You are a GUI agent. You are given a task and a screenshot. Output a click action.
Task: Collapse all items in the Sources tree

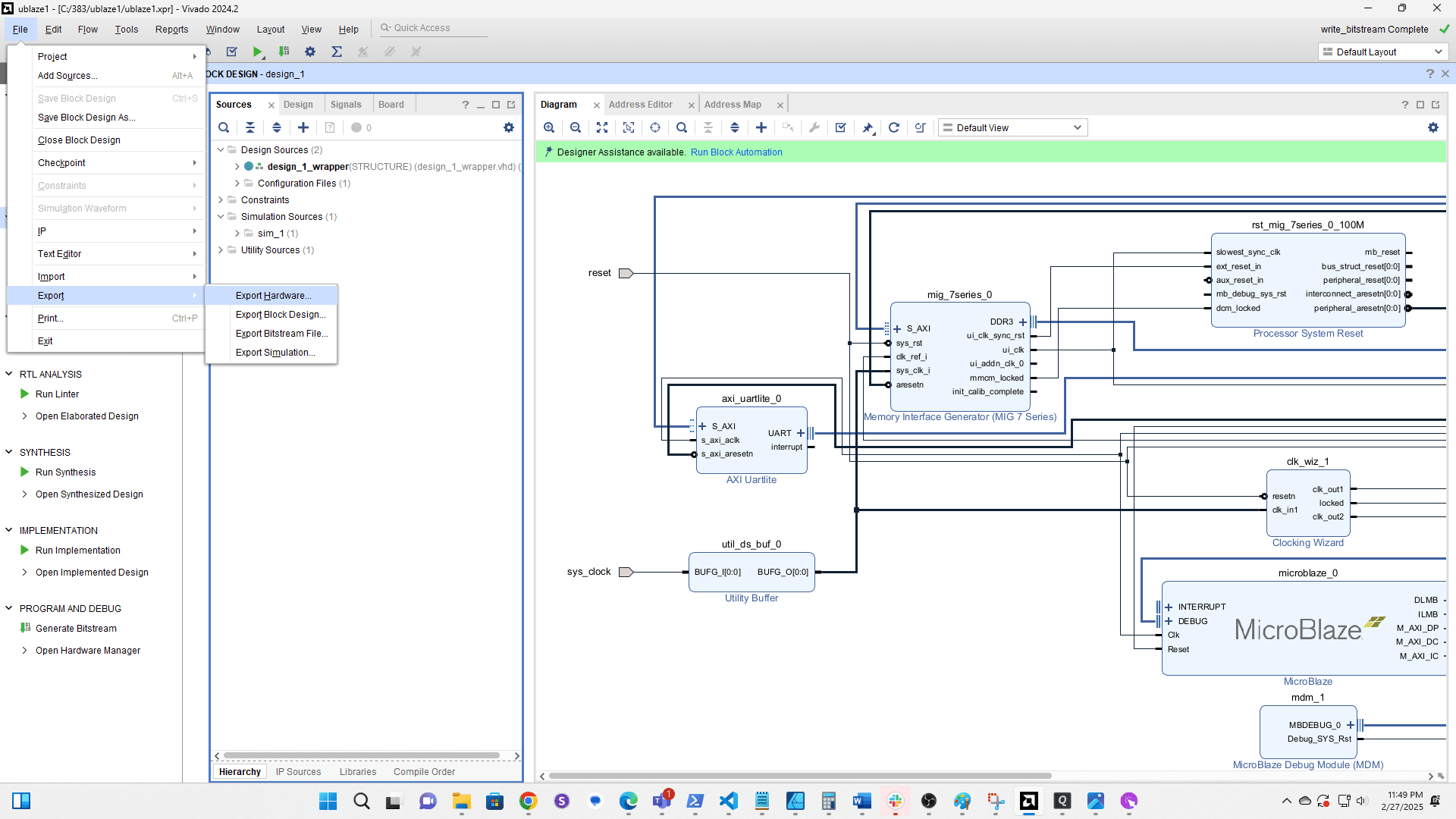click(x=250, y=127)
